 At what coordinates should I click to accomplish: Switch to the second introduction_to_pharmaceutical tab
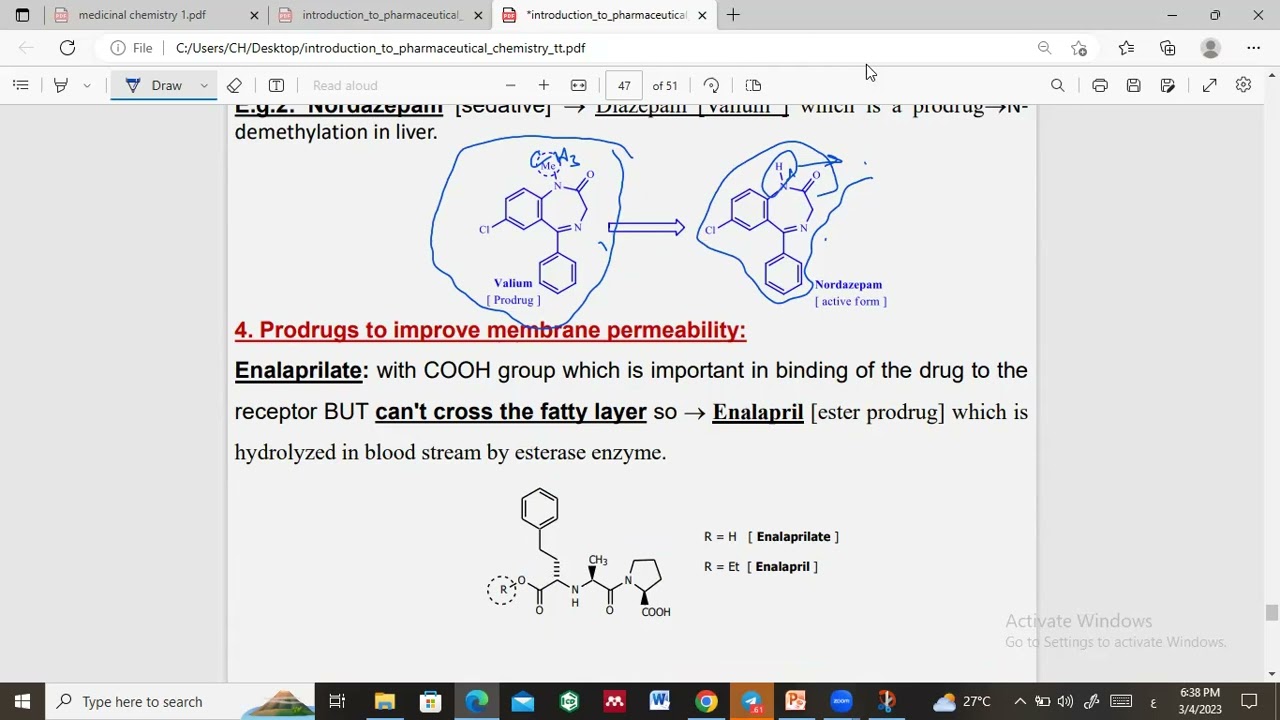click(381, 15)
